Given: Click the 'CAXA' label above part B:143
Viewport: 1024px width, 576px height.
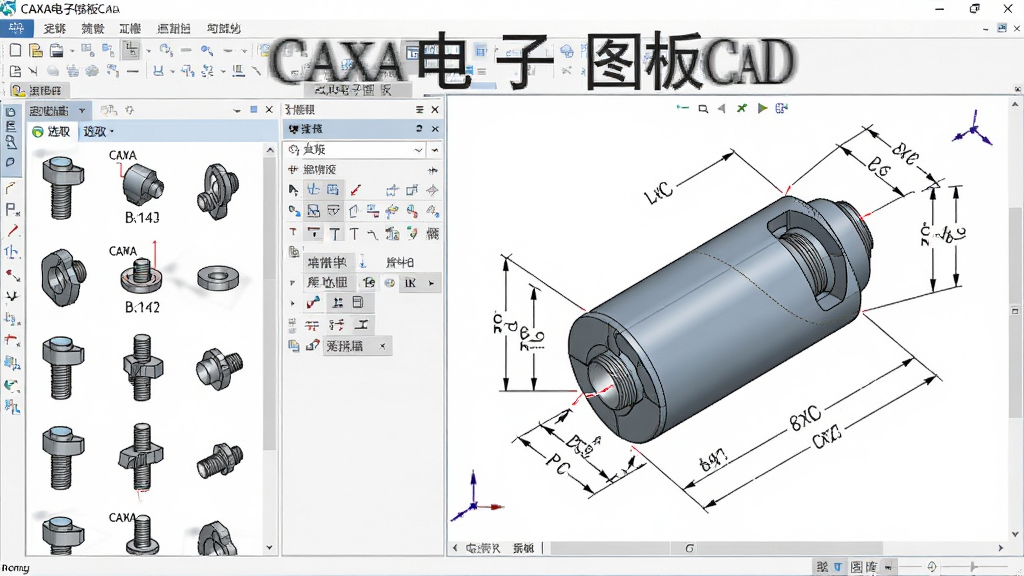Looking at the screenshot, I should (x=123, y=155).
